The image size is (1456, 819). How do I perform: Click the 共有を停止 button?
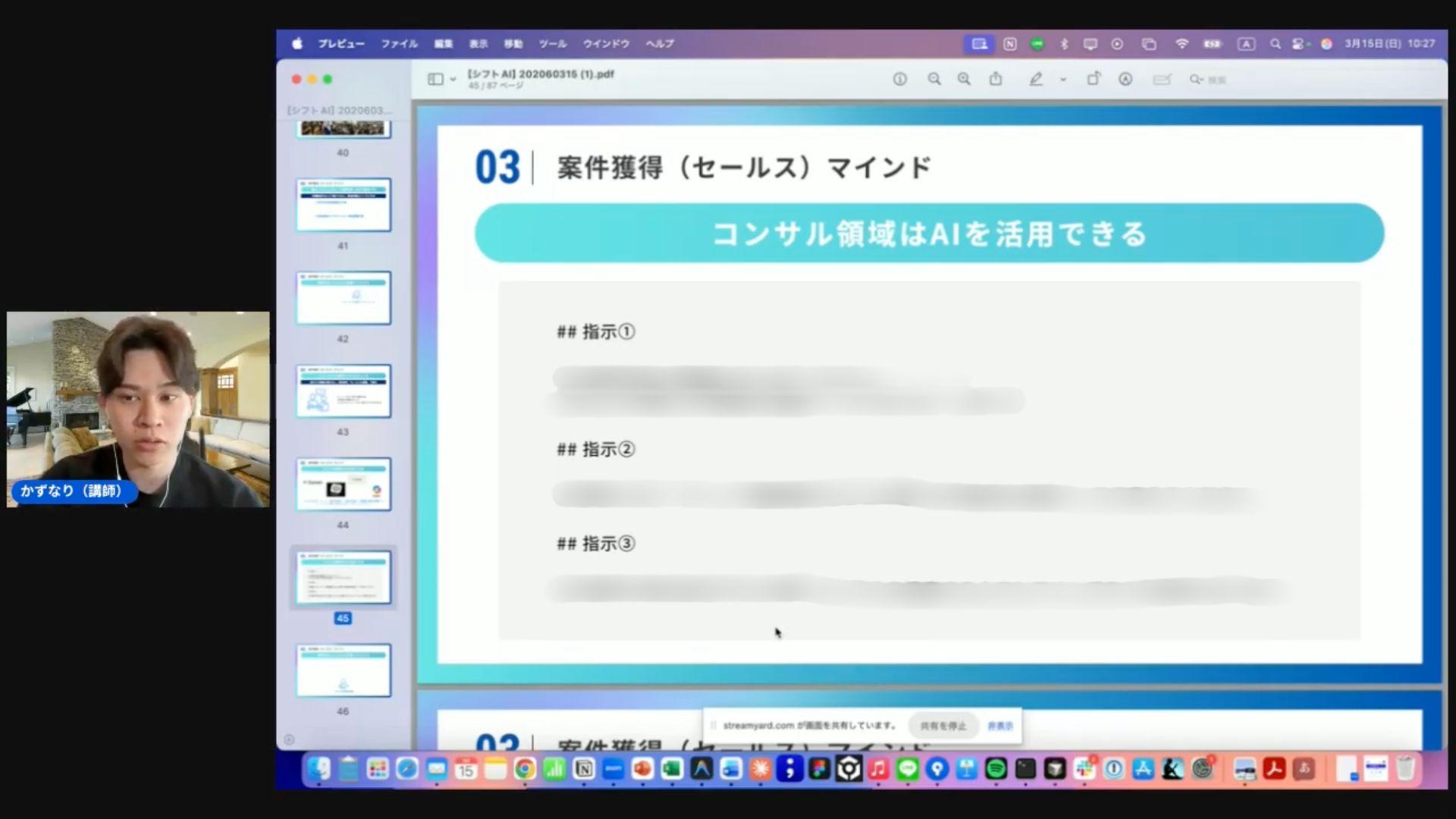[x=943, y=726]
